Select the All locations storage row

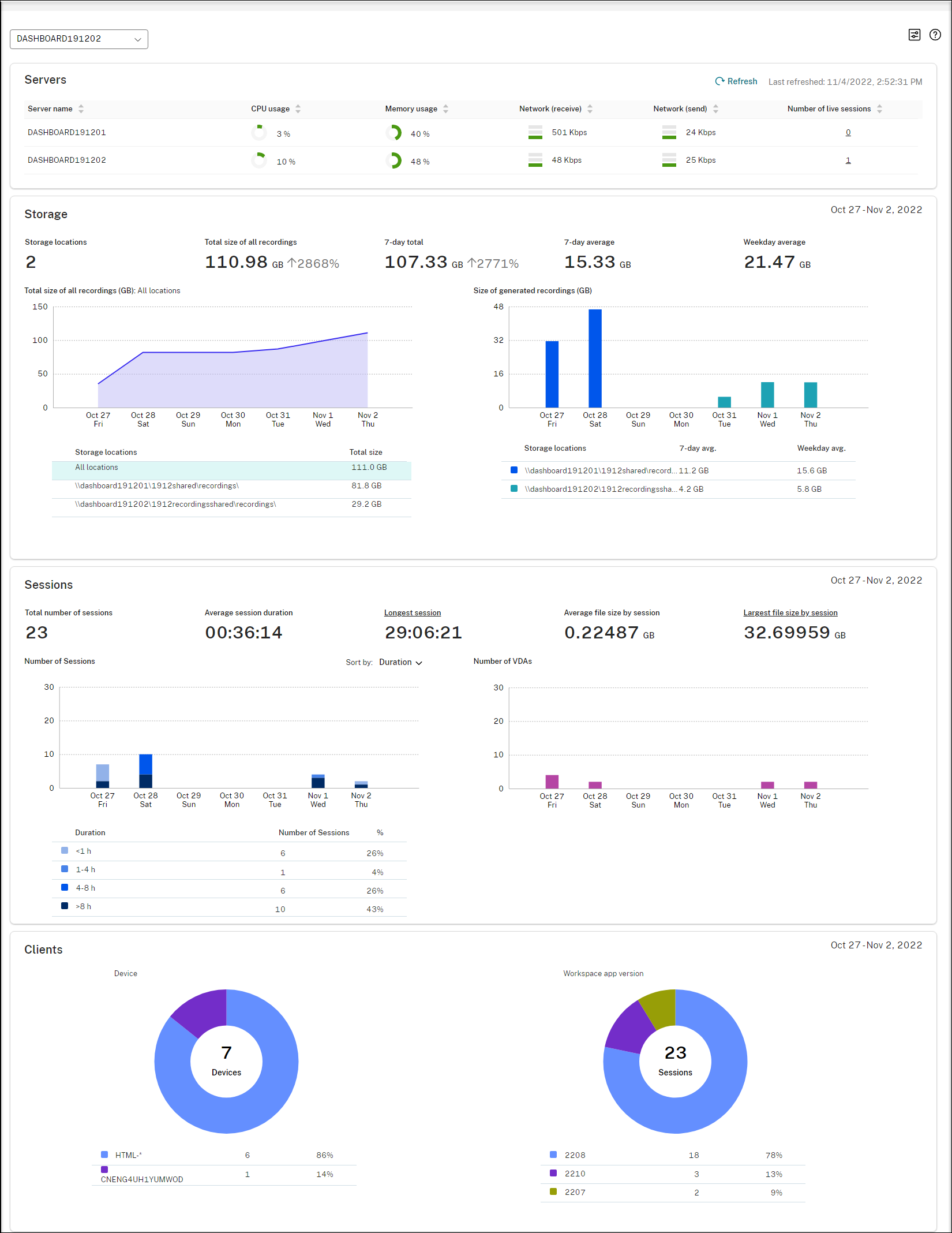coord(231,468)
